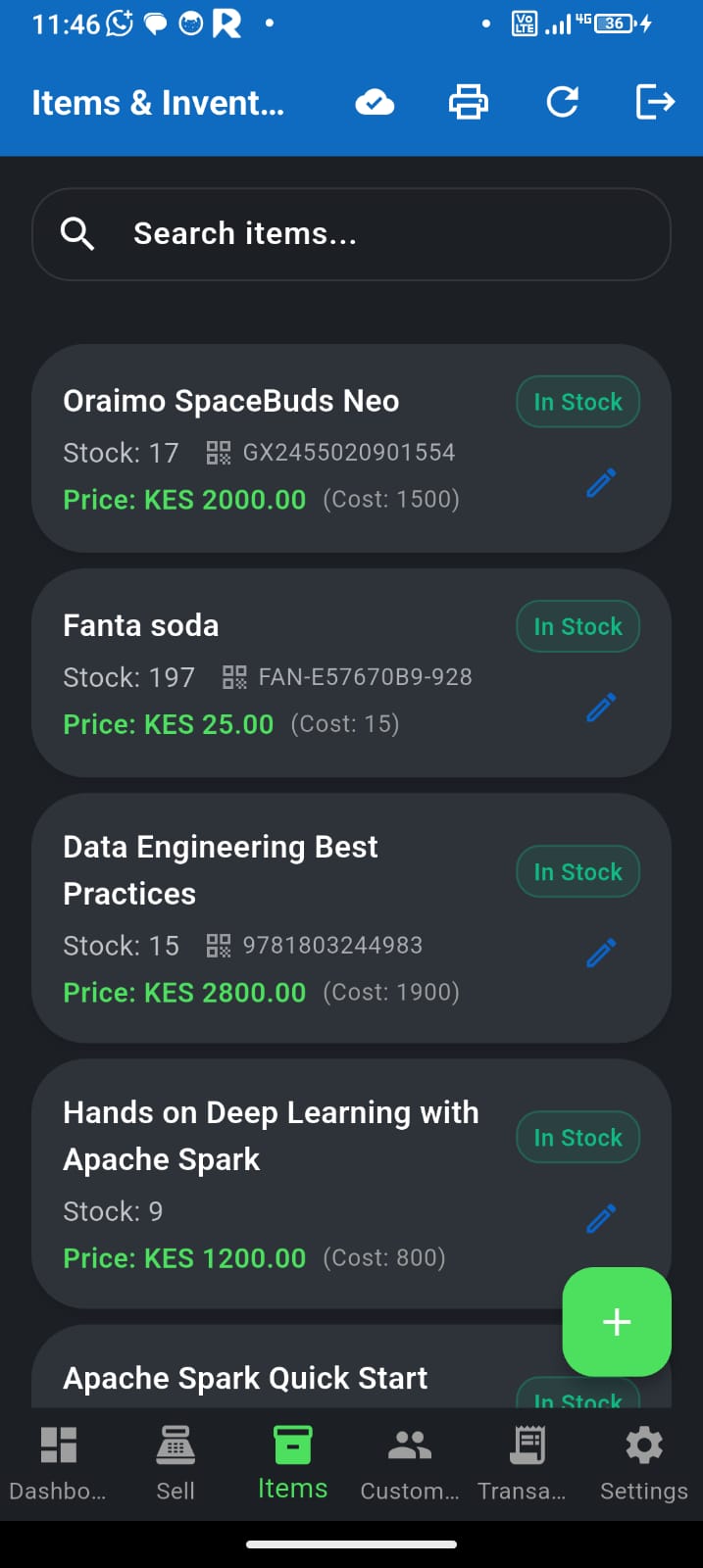Tap the cloud sync icon
The width and height of the screenshot is (703, 1568).
pyautogui.click(x=375, y=102)
